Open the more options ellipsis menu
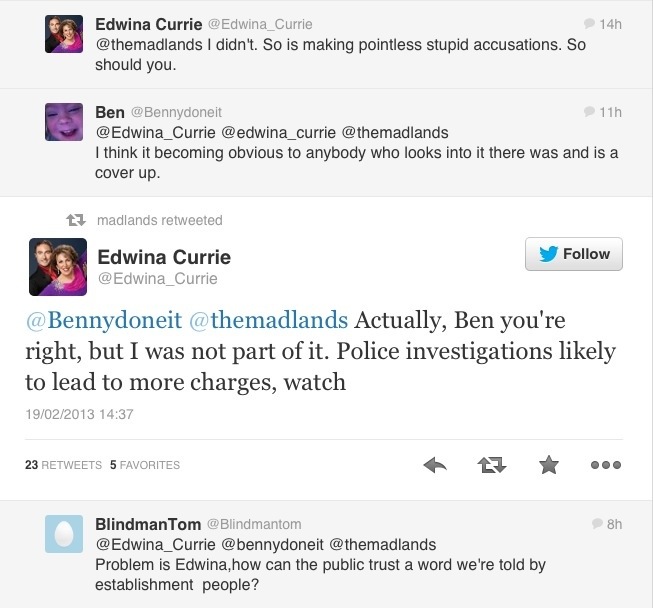The image size is (653, 608). 606,465
